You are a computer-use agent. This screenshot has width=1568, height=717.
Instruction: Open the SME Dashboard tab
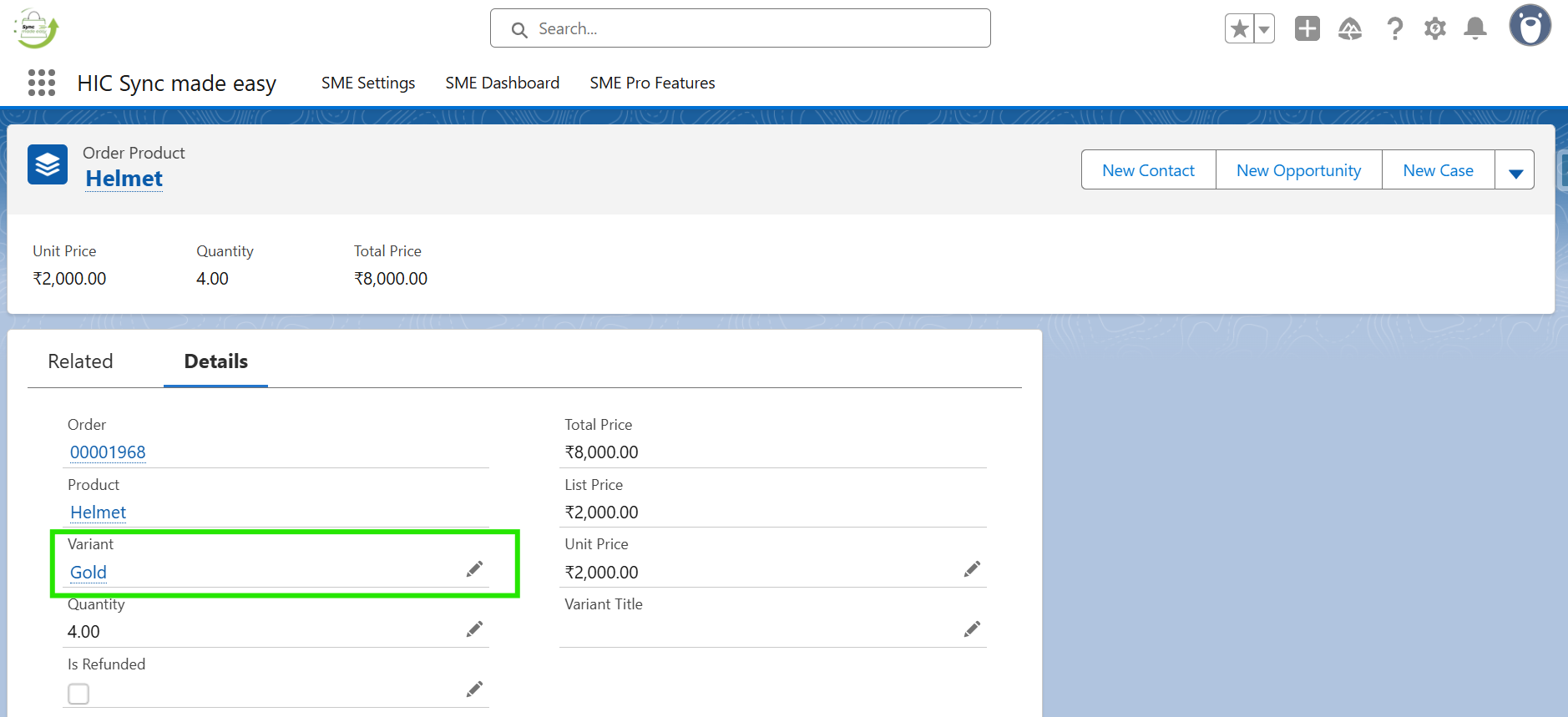503,83
